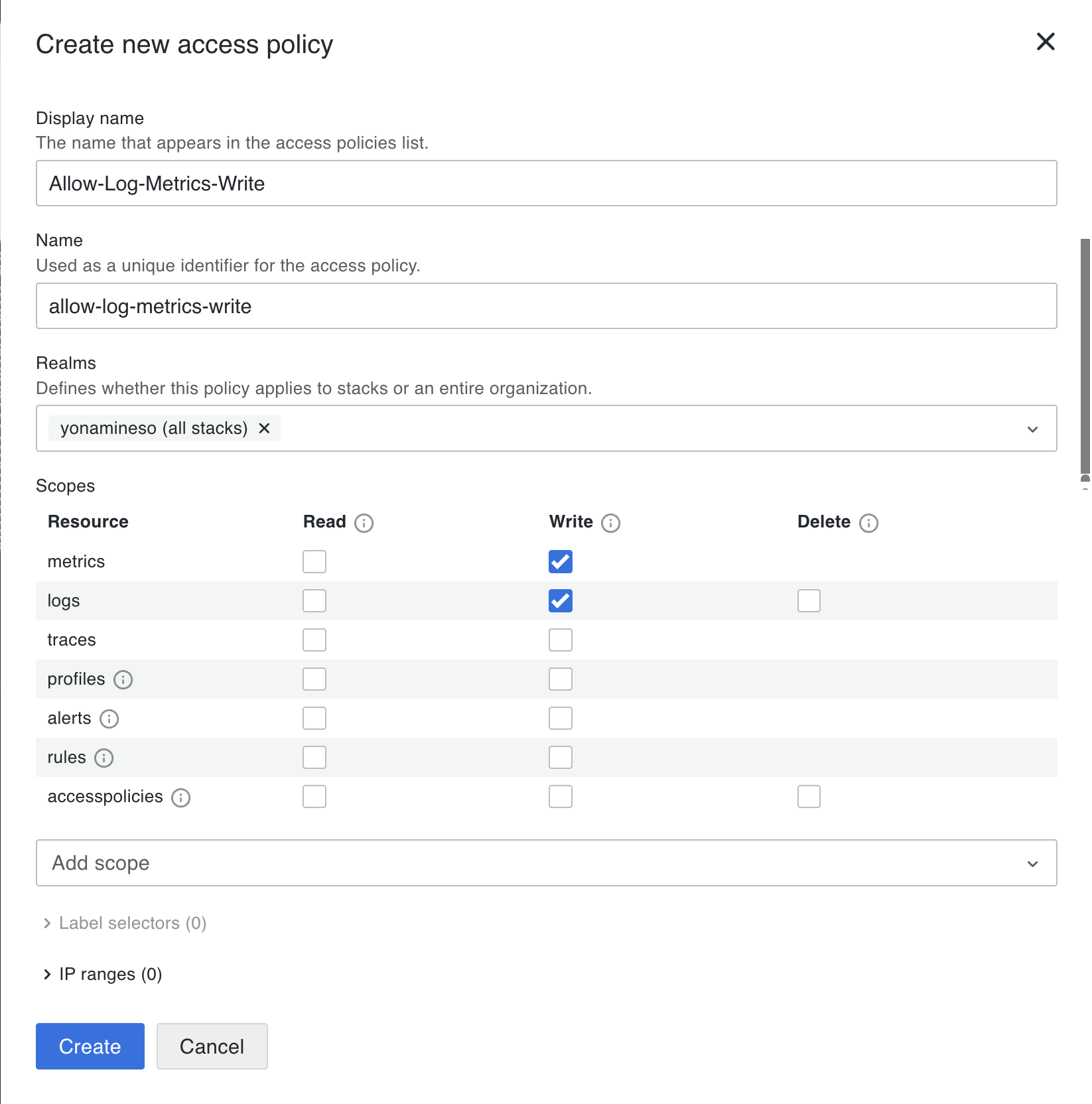Click the Display name input field
This screenshot has width=1092, height=1104.
(x=545, y=184)
